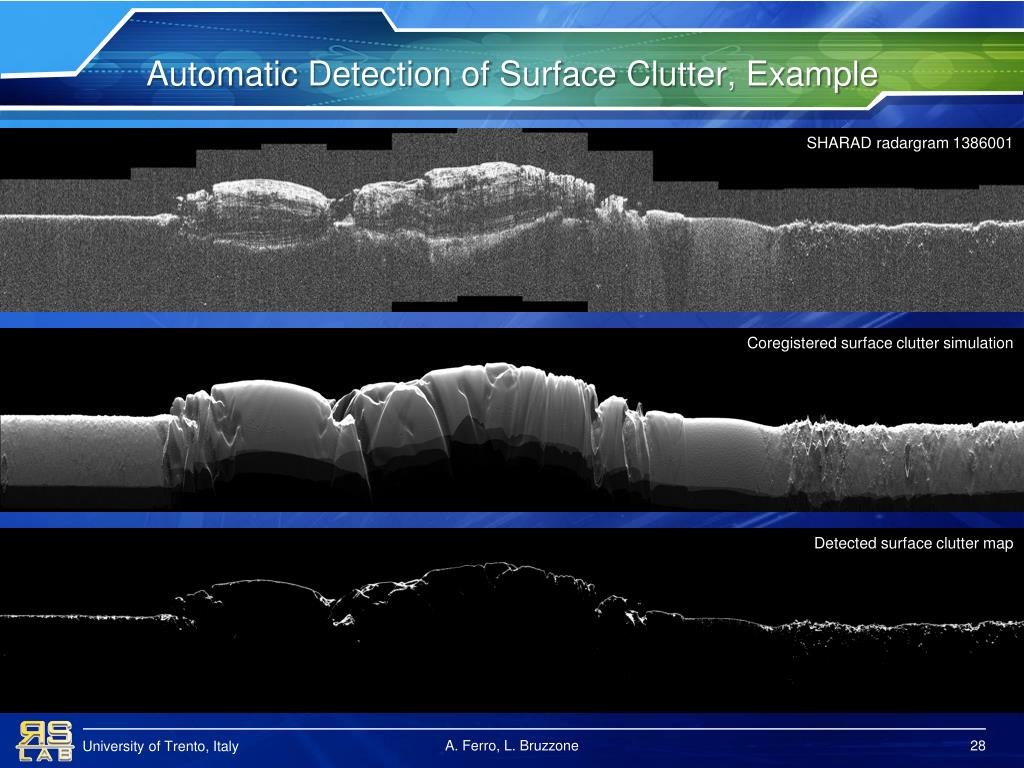1024x768 pixels.
Task: Click the 'SHARAD radargram 1386001' label
Action: tap(909, 143)
